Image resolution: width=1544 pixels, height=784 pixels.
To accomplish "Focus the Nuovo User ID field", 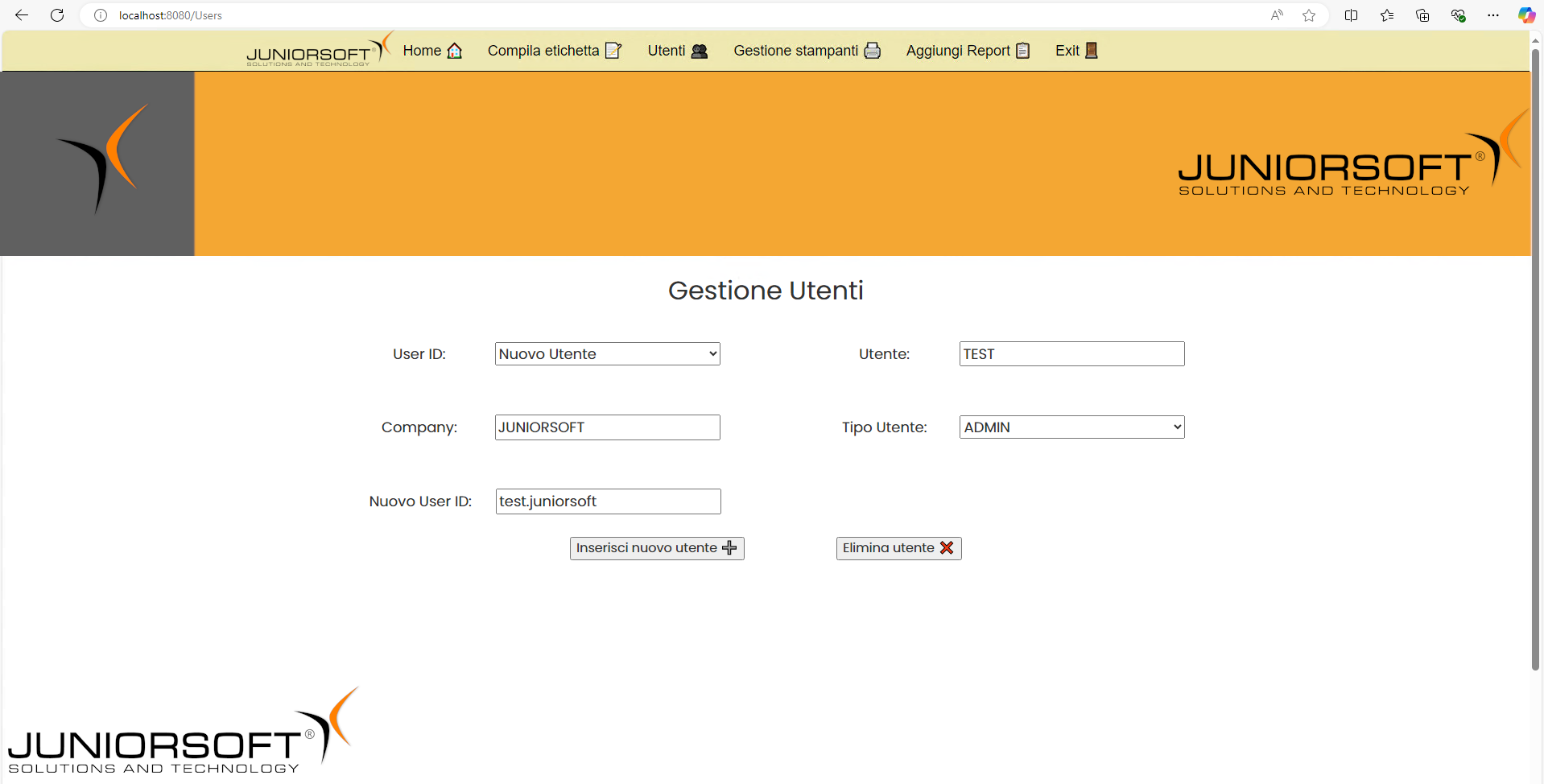I will pos(609,501).
